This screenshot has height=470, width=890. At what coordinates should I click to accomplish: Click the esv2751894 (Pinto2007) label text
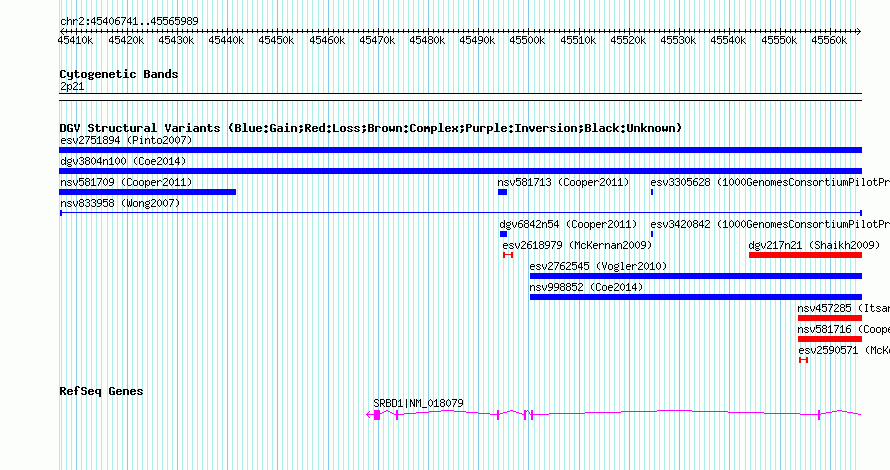tap(126, 140)
